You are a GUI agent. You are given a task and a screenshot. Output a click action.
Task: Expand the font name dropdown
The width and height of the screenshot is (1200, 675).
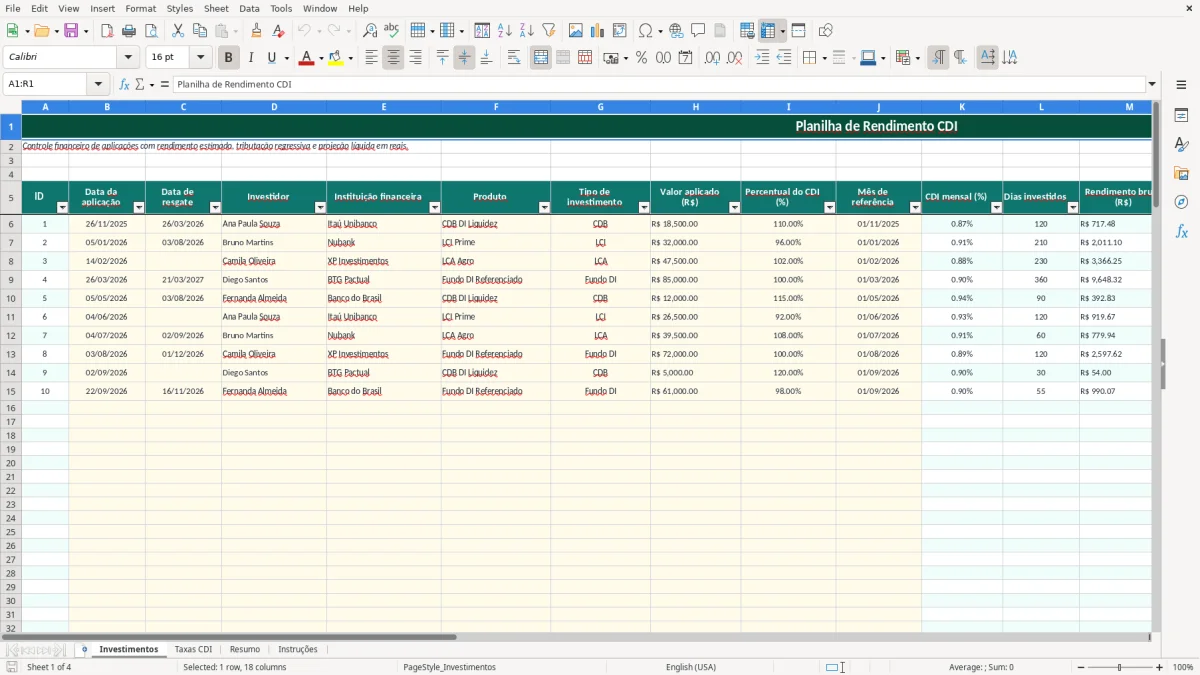click(x=128, y=58)
